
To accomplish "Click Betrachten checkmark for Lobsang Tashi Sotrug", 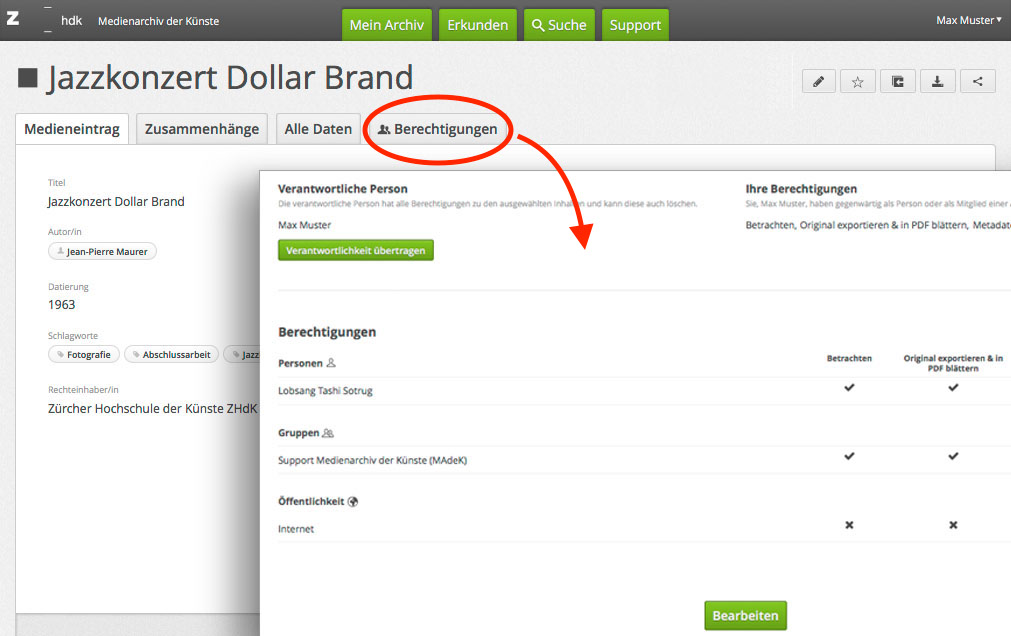I will click(849, 387).
